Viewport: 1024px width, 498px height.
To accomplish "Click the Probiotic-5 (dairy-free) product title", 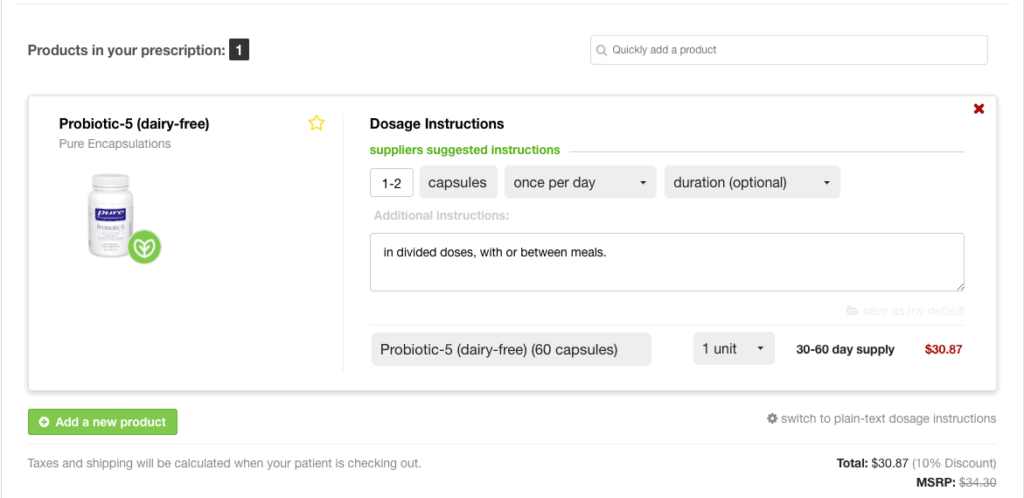I will [134, 123].
